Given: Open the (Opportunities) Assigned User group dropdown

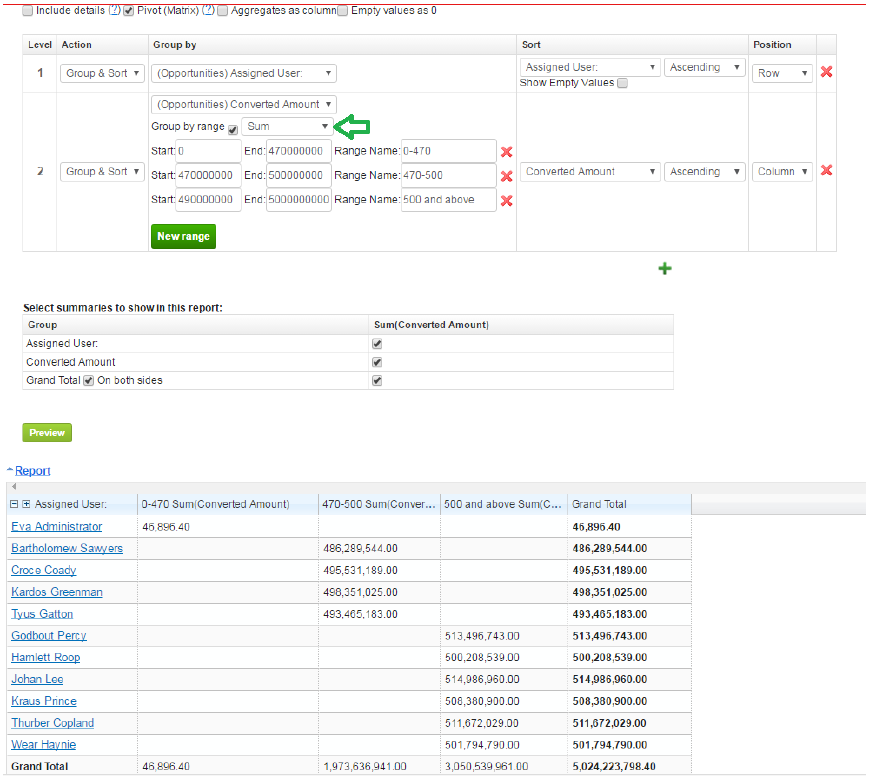Looking at the screenshot, I should [243, 73].
